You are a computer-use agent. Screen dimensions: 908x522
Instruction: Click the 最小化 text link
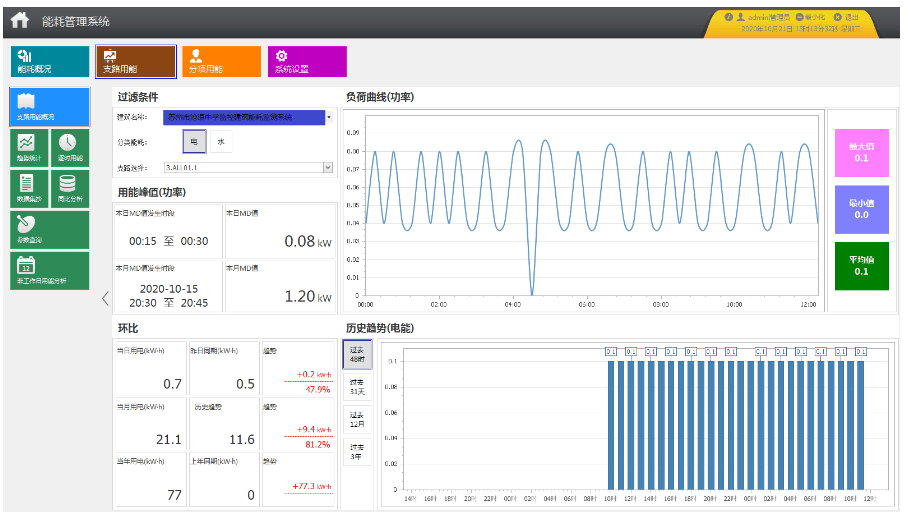point(815,17)
